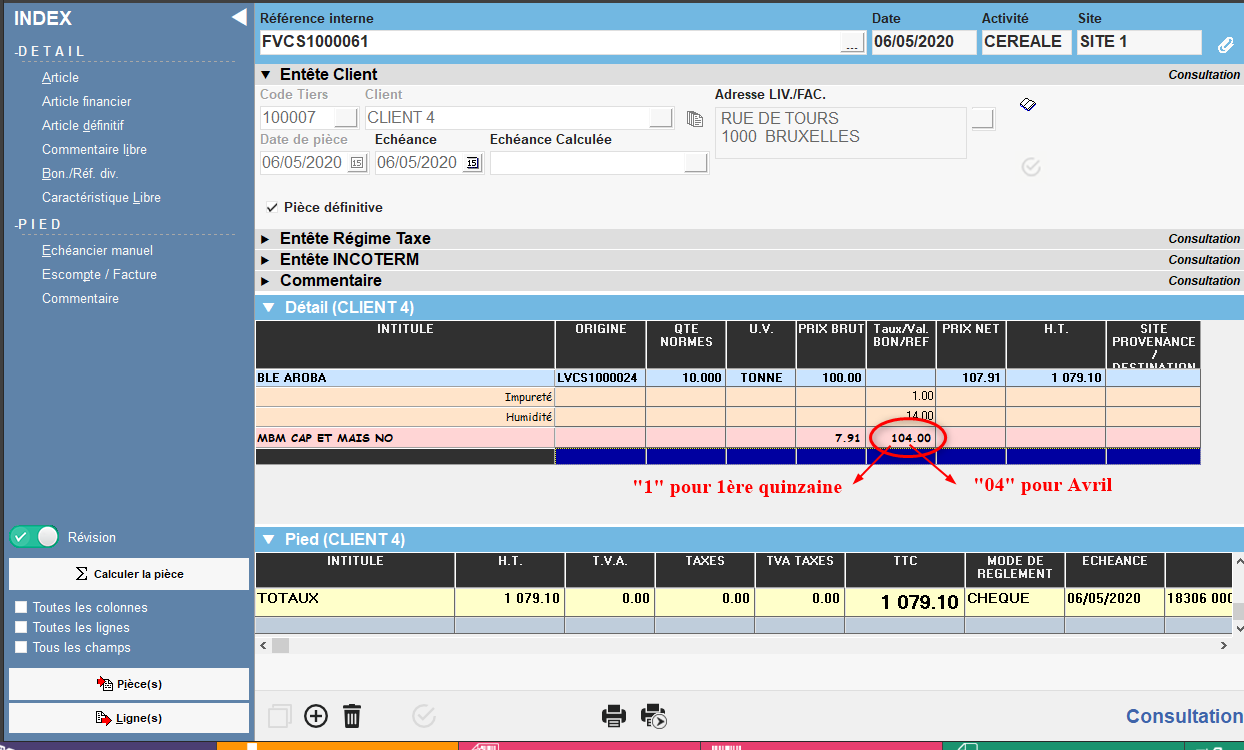Click the printer icon
The image size is (1244, 750).
click(613, 716)
